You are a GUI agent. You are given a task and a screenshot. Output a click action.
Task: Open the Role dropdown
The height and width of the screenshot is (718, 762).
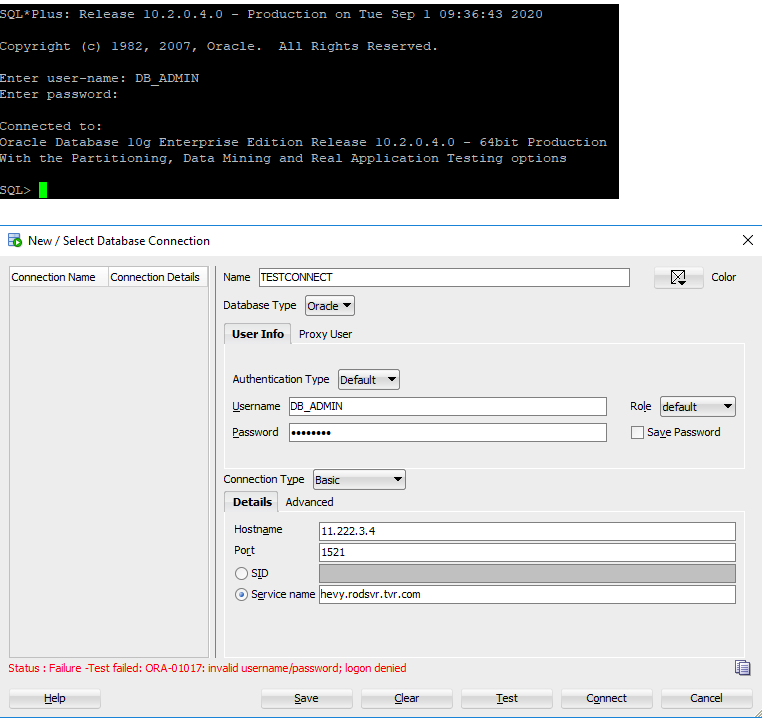697,407
